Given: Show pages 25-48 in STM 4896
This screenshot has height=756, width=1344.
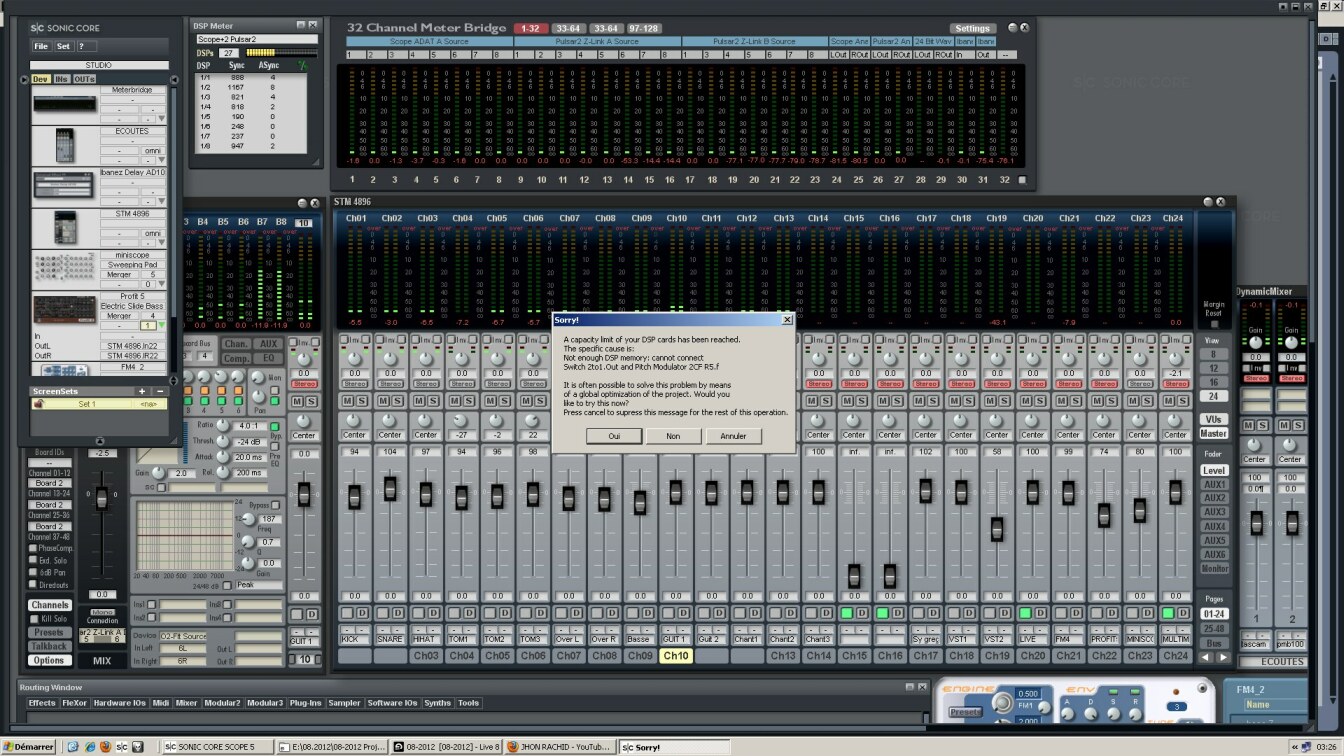Looking at the screenshot, I should tap(1214, 628).
